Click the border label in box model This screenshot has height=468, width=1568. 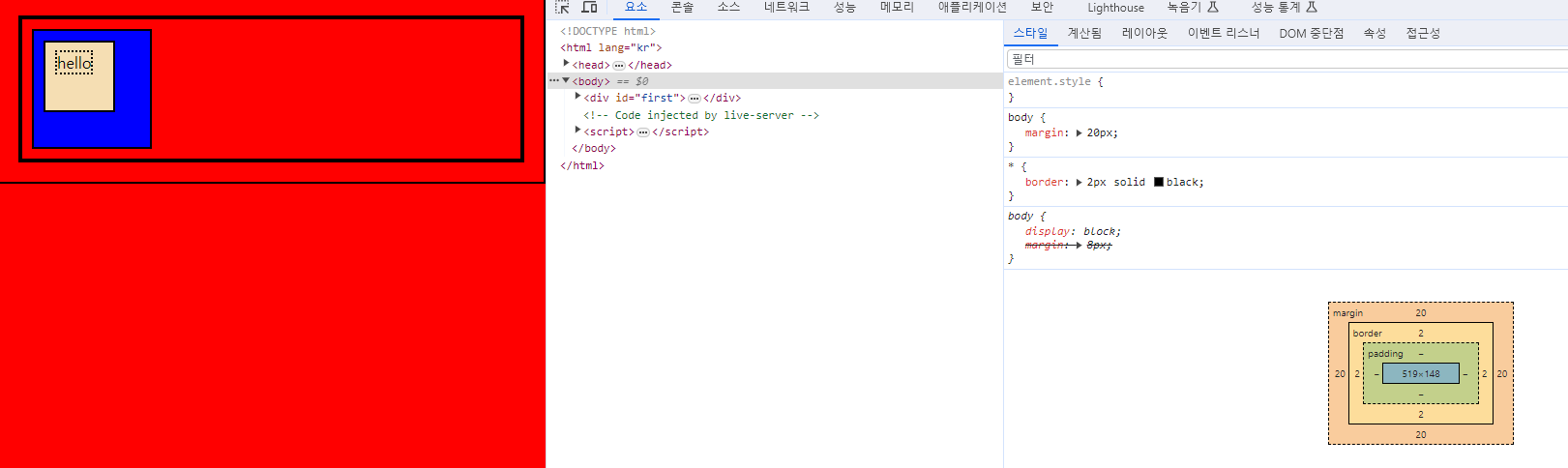click(1368, 333)
